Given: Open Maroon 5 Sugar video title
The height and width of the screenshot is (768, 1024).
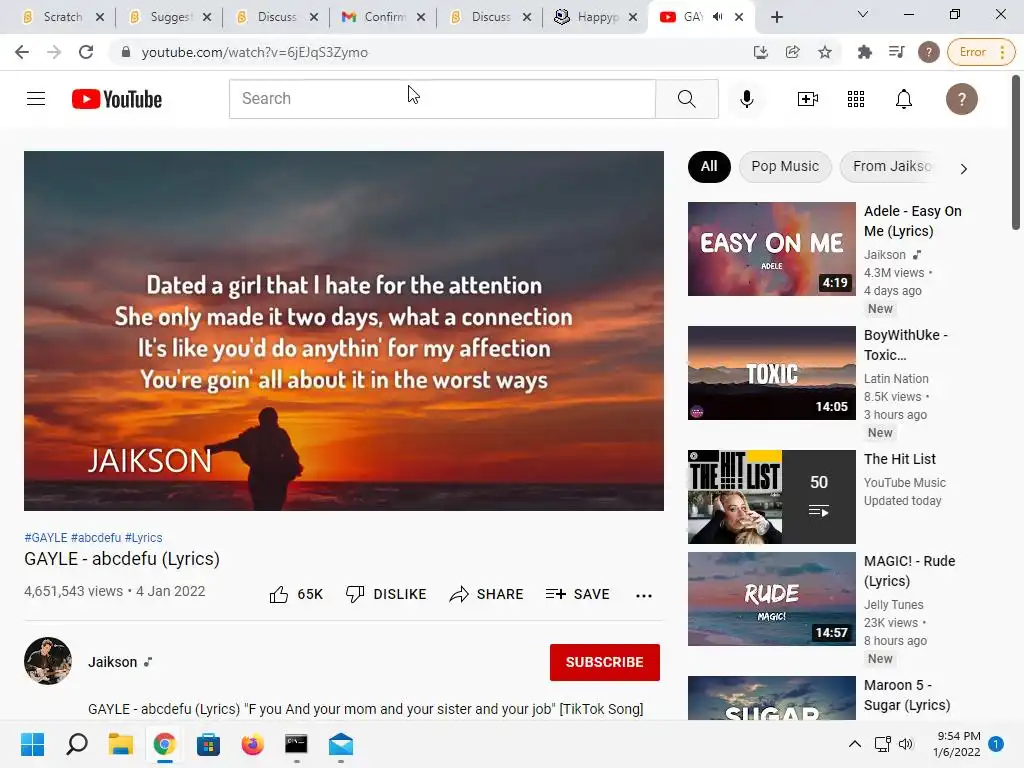Looking at the screenshot, I should 906,695.
